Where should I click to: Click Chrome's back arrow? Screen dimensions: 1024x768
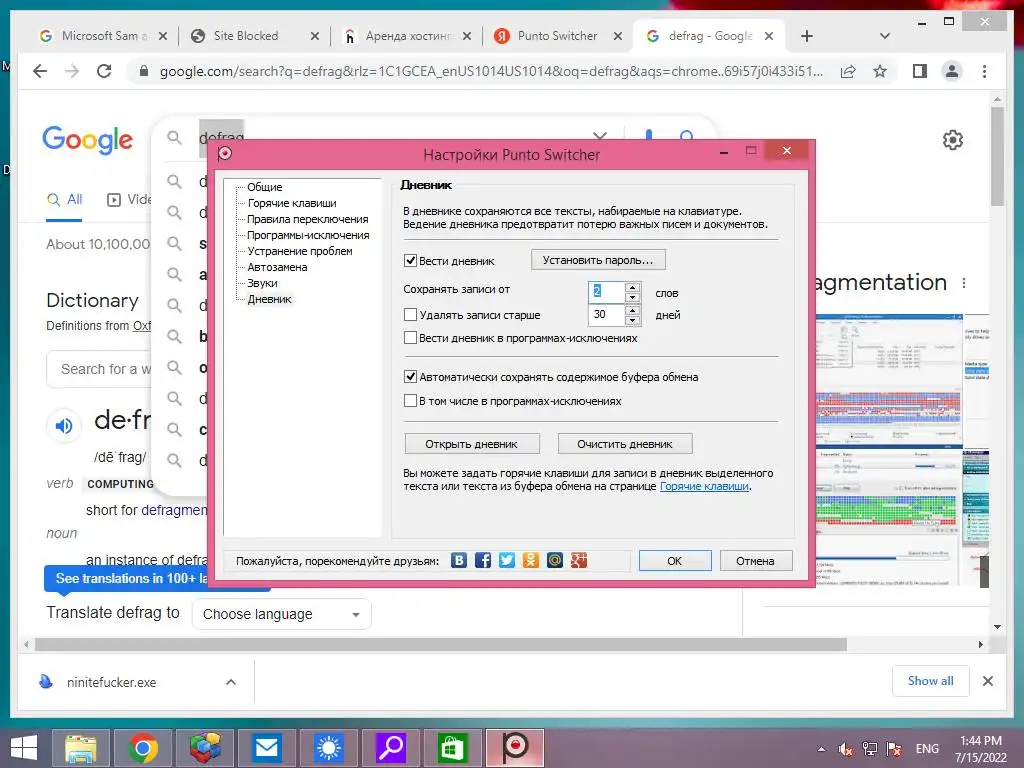click(x=40, y=71)
